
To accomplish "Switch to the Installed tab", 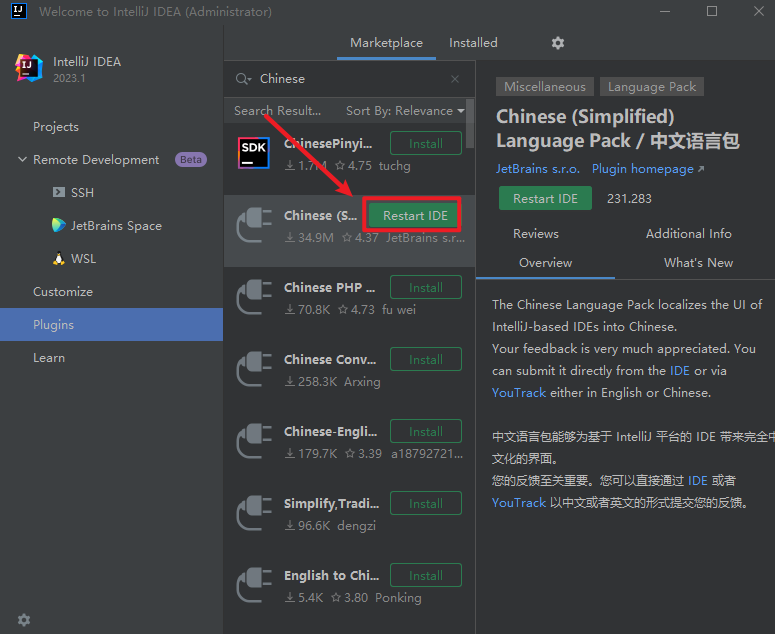I will [473, 43].
